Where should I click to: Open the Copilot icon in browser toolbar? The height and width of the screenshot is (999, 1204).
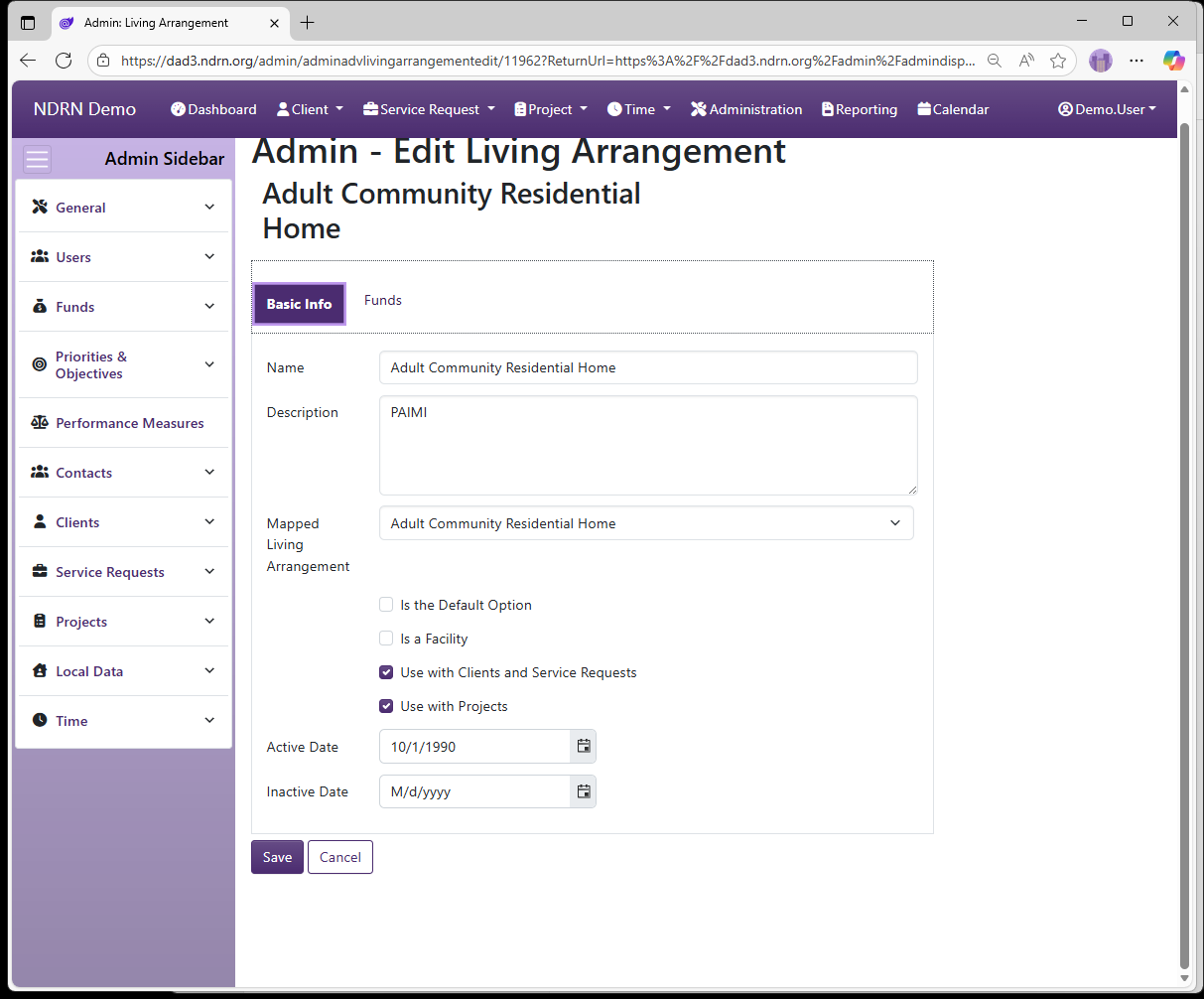(x=1174, y=61)
